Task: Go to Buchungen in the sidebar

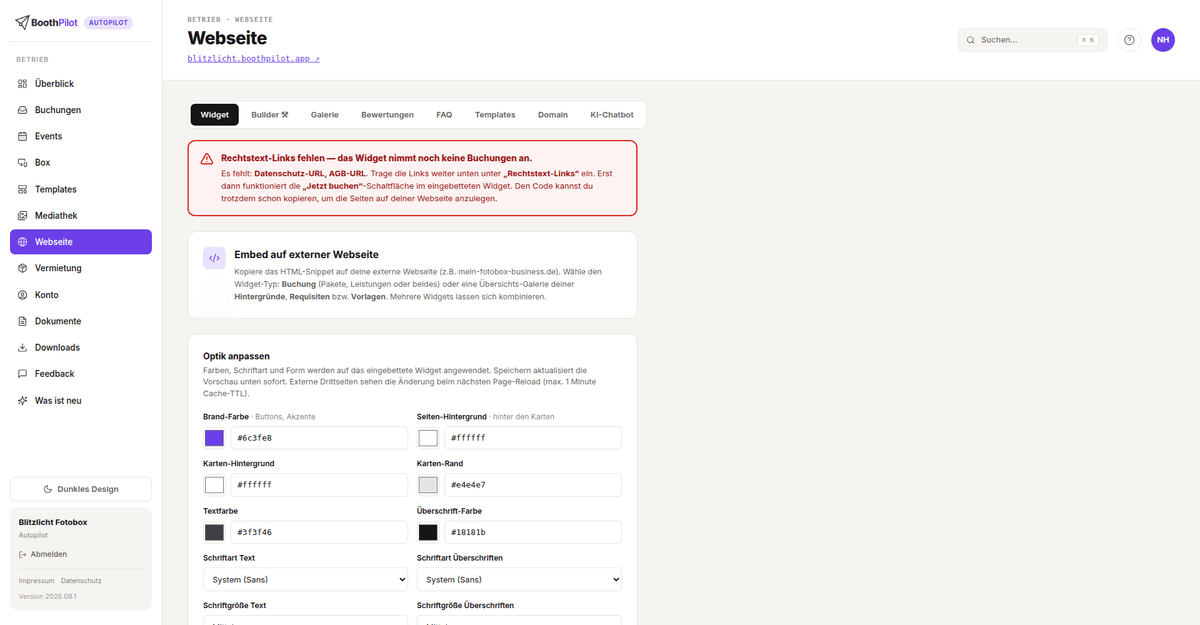Action: [x=81, y=110]
